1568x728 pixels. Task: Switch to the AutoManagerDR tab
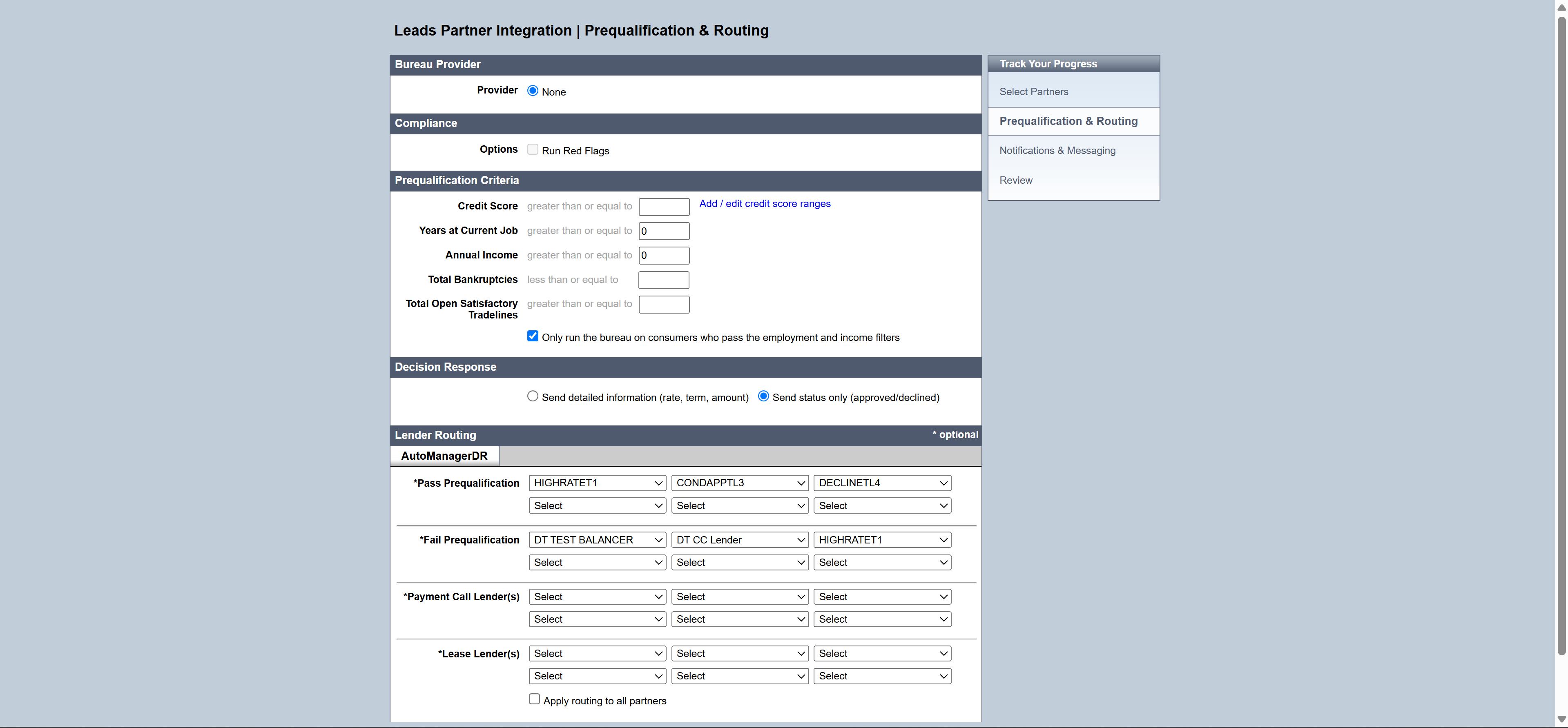click(444, 456)
